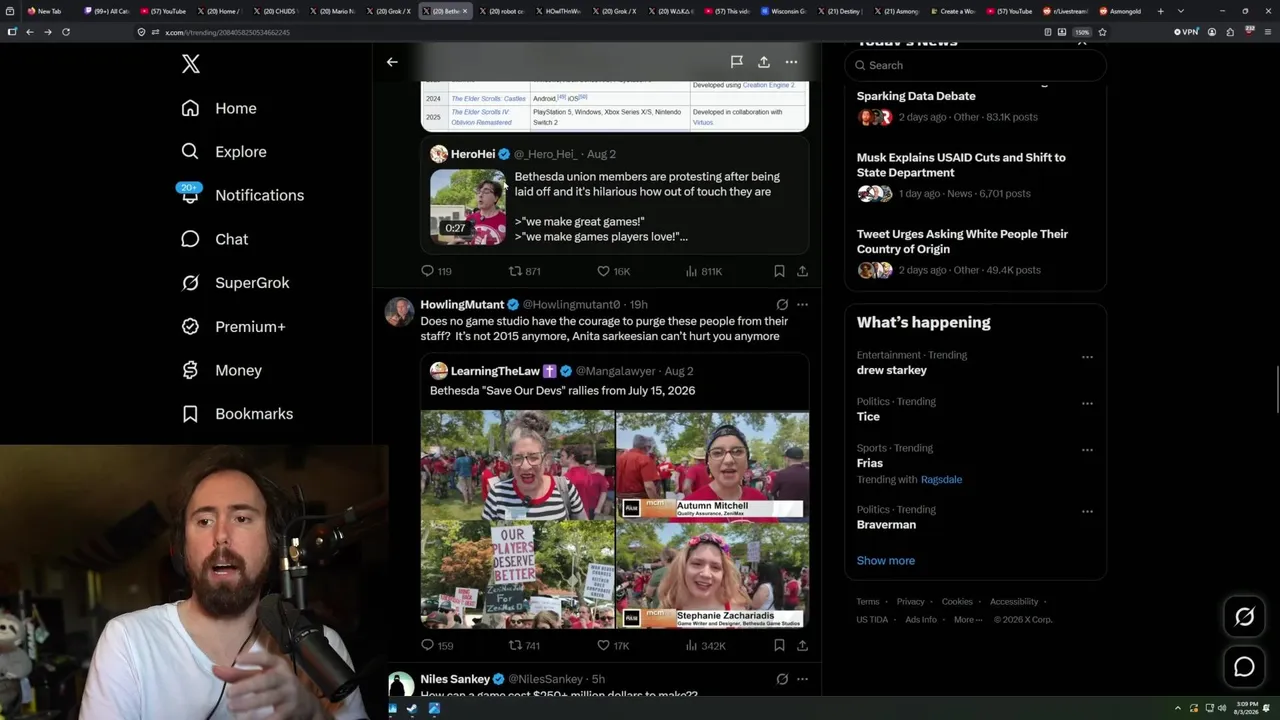Viewport: 1280px width, 720px height.
Task: Open the Autumn Mitchell rally image
Action: coord(712,465)
